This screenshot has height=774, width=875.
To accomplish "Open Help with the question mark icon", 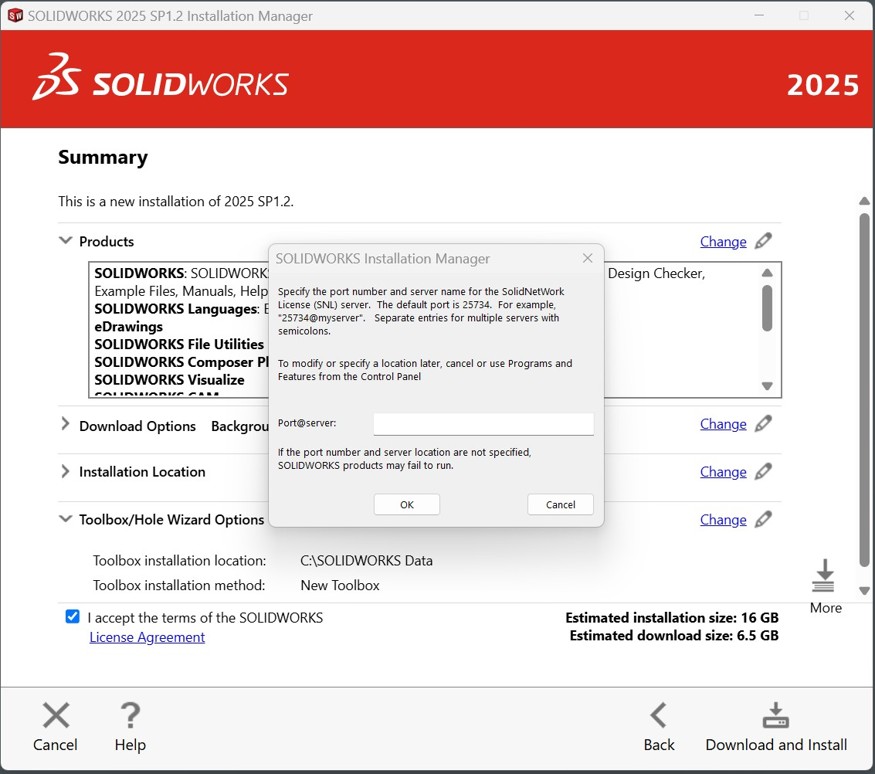I will [x=130, y=715].
